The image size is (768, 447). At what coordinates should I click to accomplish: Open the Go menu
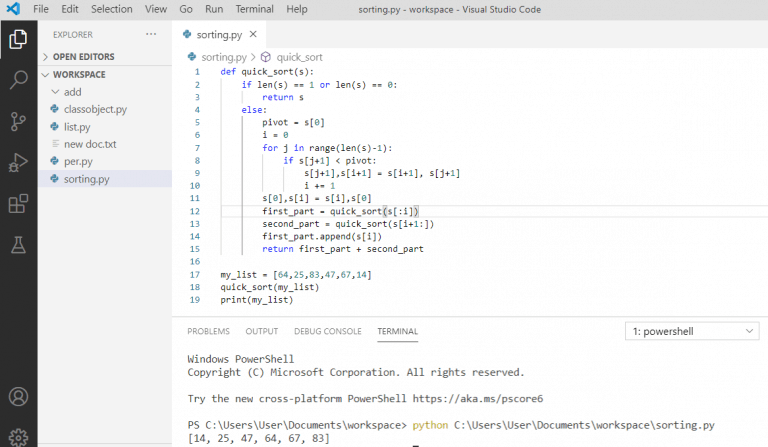(186, 9)
